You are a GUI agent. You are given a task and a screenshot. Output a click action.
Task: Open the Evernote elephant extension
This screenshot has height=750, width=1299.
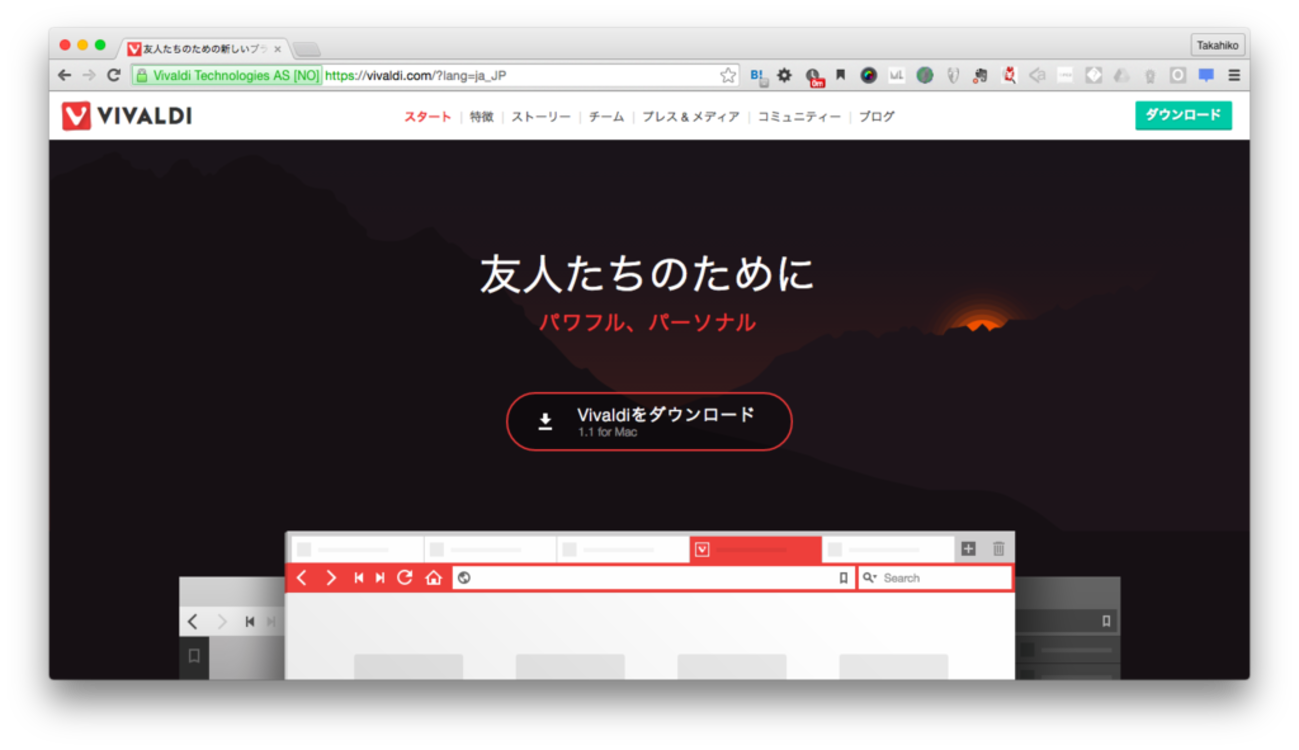pos(981,75)
